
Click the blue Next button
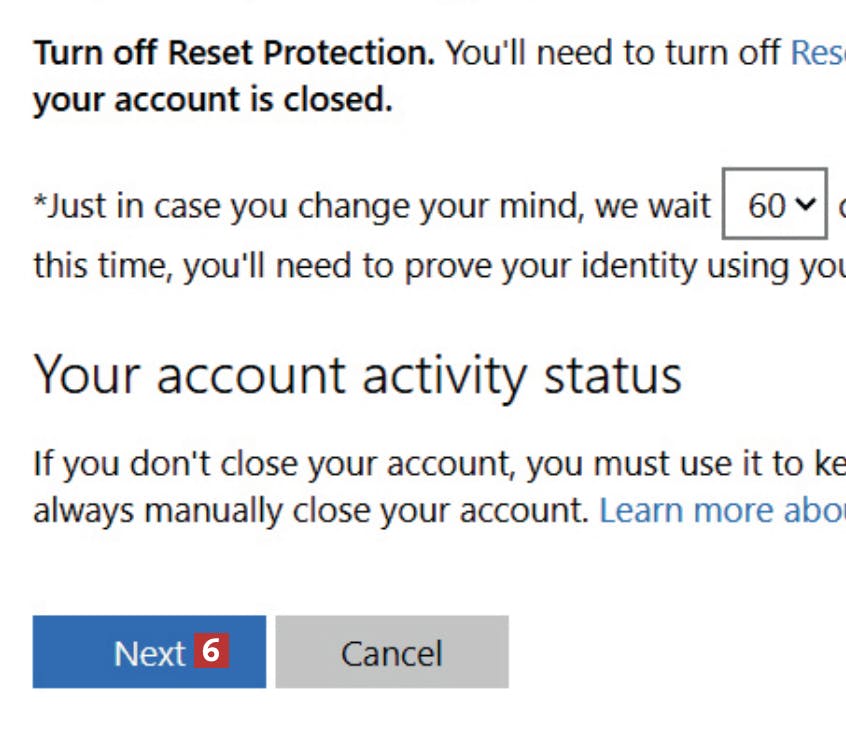tap(149, 652)
